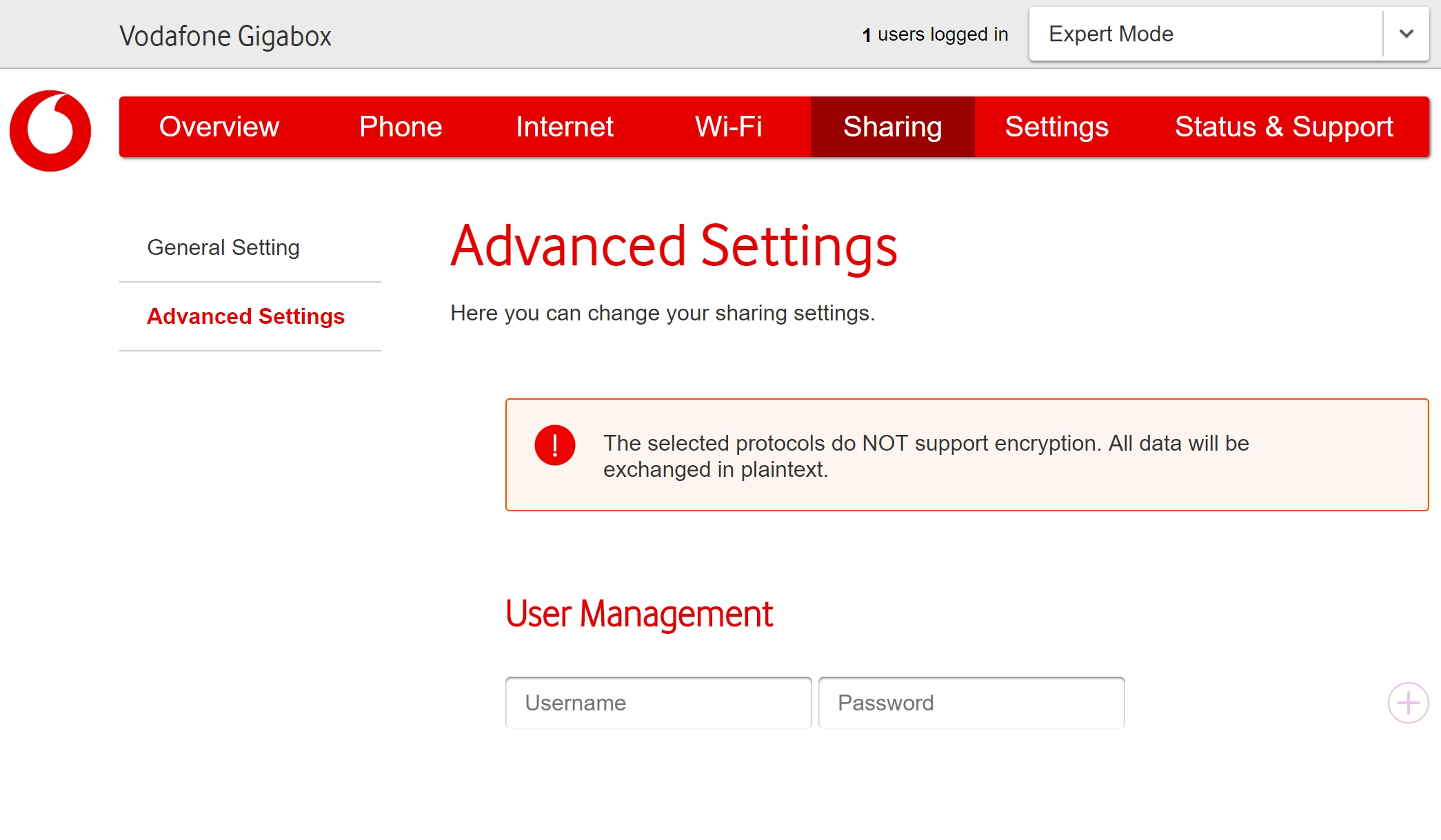
Task: Click the plus icon to add a user
Action: (1407, 702)
